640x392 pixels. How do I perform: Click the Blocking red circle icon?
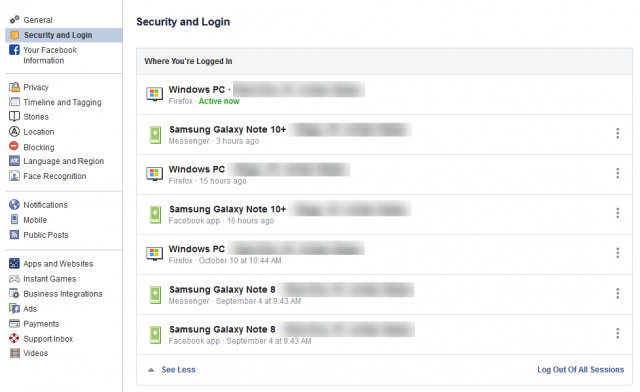point(14,146)
